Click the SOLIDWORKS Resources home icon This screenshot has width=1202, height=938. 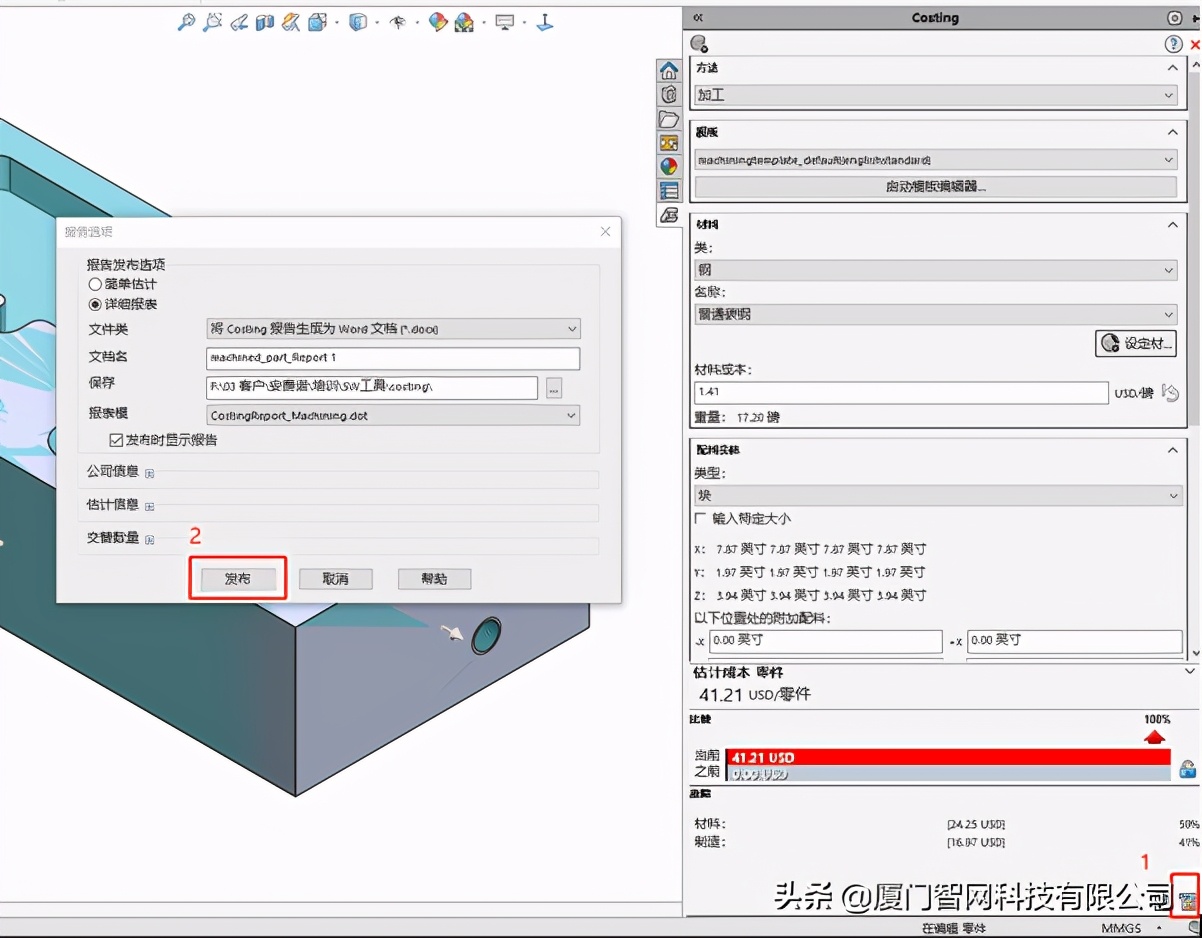tap(668, 70)
